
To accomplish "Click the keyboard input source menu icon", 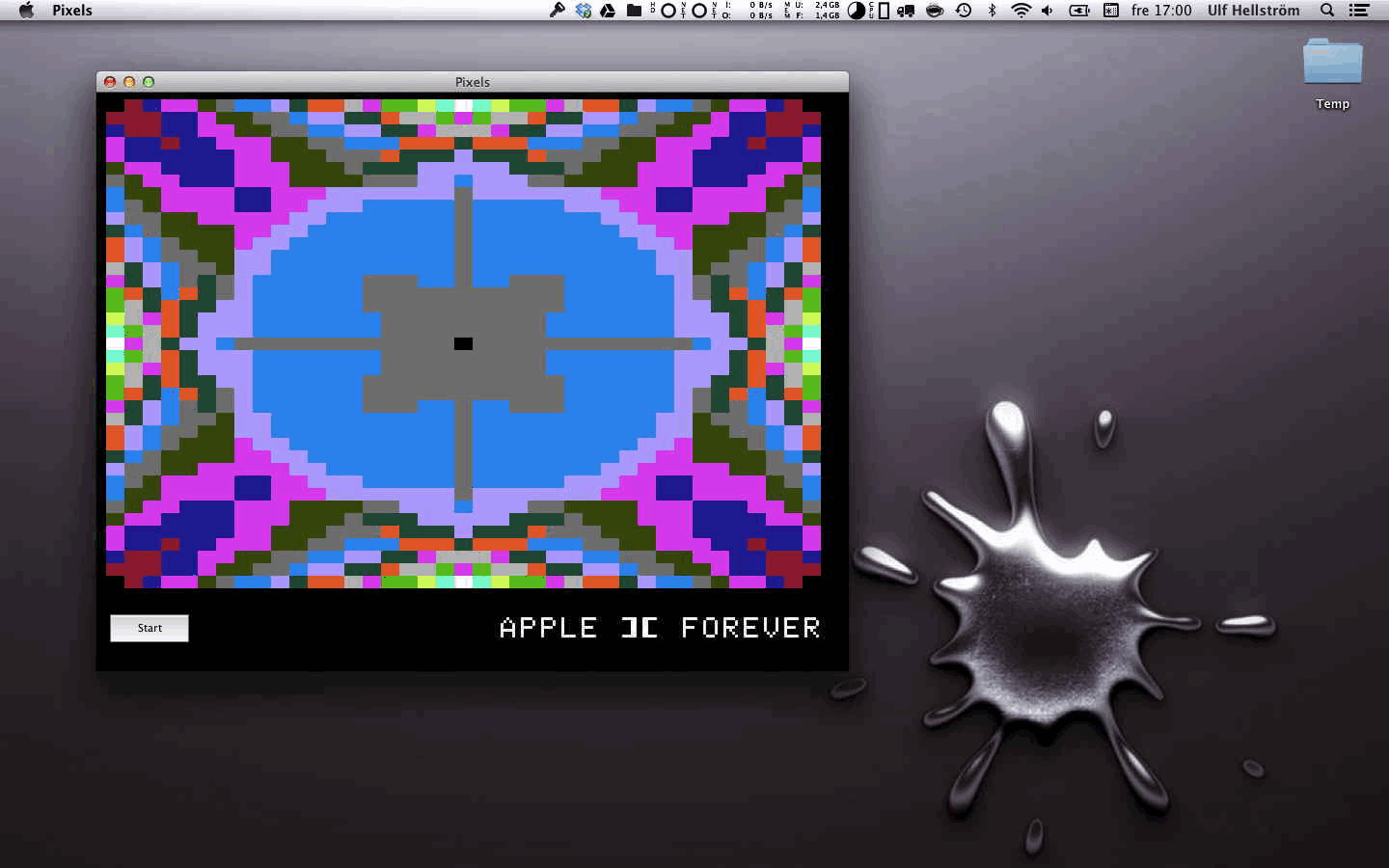I will point(1111,11).
